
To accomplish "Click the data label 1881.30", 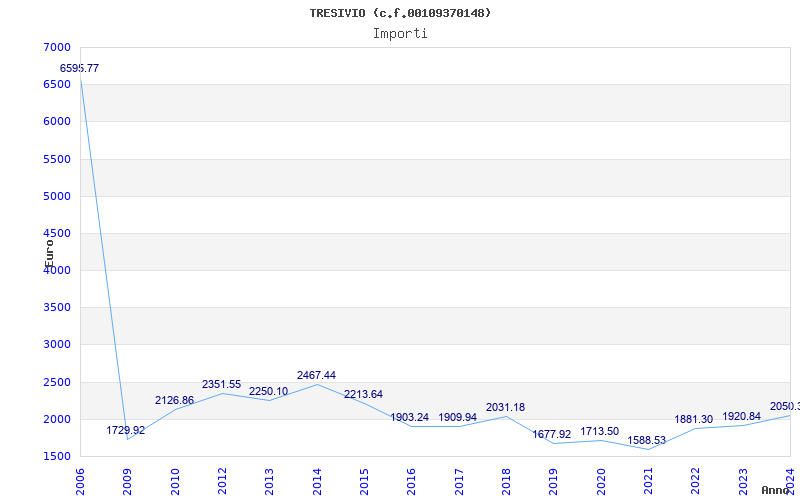I will pyautogui.click(x=694, y=419).
